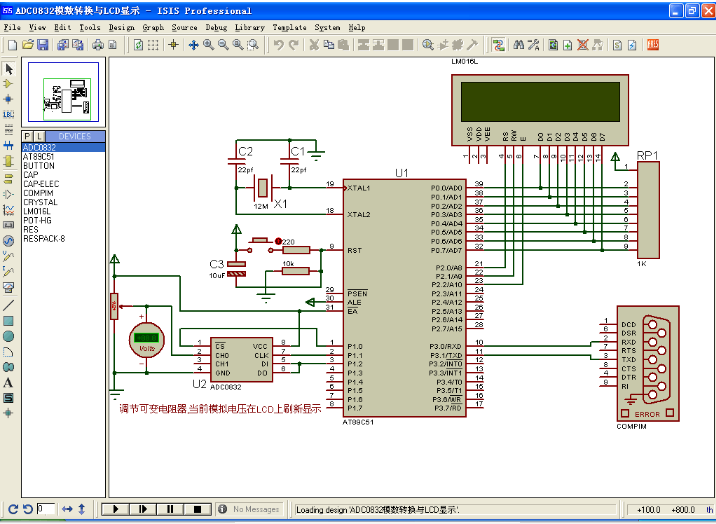
Task: Toggle the grid display icon
Action: coord(153,45)
